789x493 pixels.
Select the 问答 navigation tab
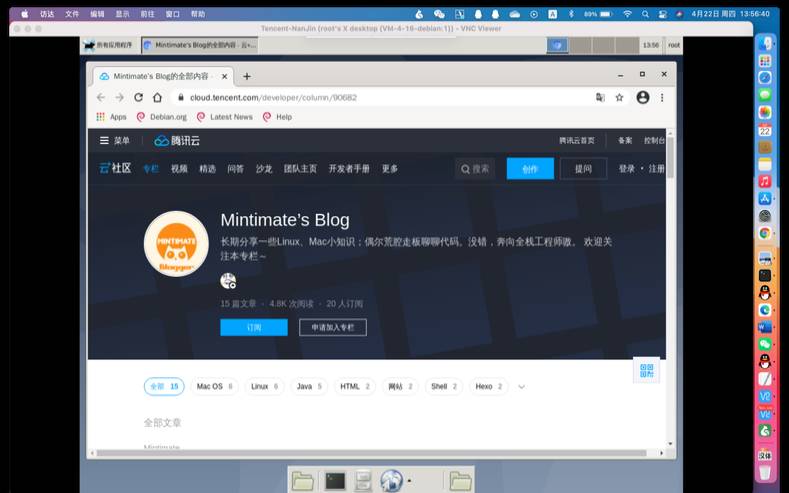[235, 169]
